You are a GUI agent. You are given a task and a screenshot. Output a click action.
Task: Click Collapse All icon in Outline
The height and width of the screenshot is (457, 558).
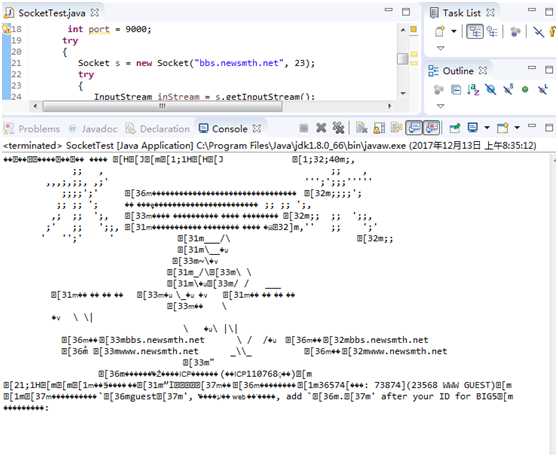tap(456, 90)
